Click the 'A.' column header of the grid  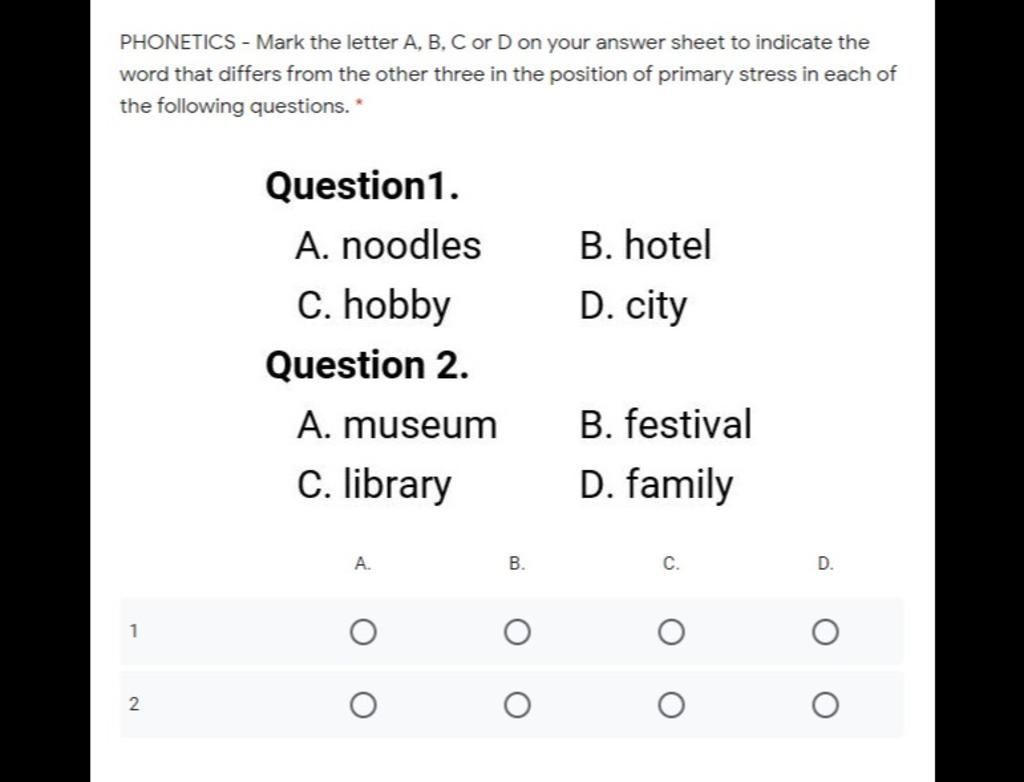pos(363,563)
